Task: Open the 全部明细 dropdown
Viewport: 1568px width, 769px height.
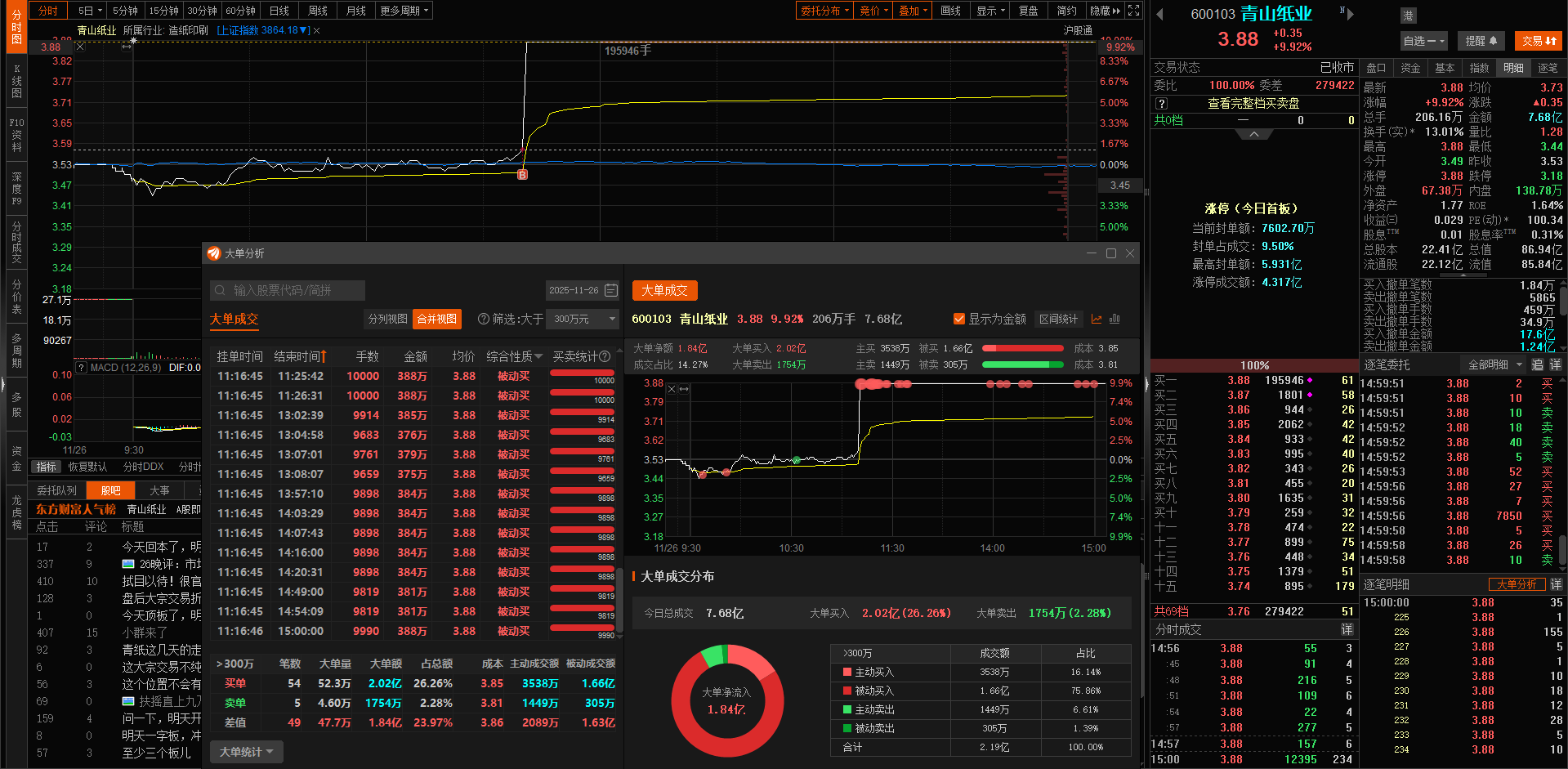Action: point(1495,364)
